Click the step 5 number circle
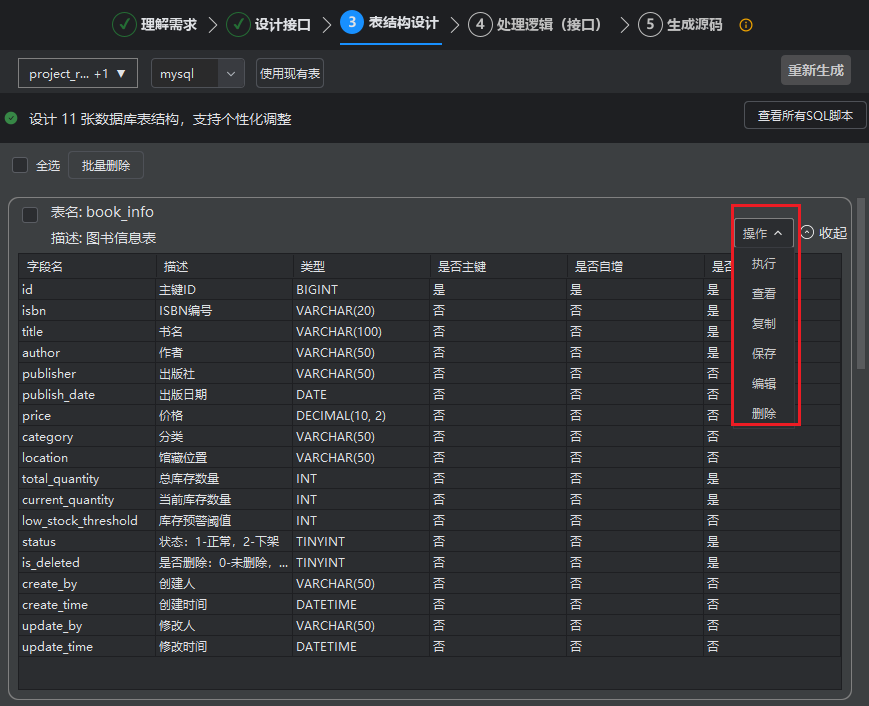The width and height of the screenshot is (869, 706). 651,25
